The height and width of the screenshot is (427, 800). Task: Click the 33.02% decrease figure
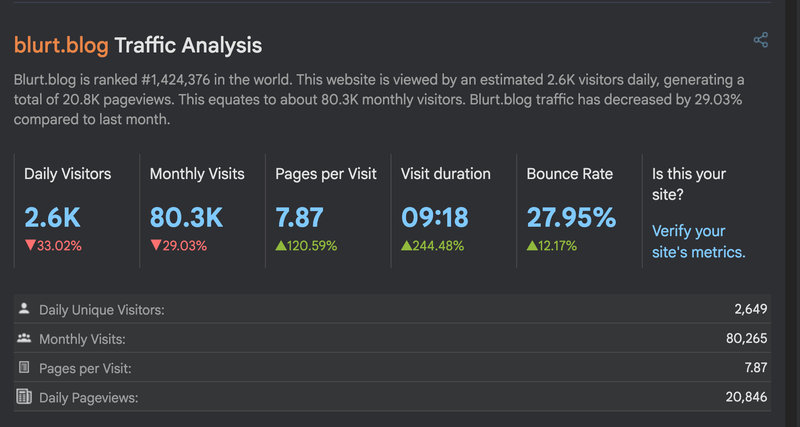[x=59, y=246]
